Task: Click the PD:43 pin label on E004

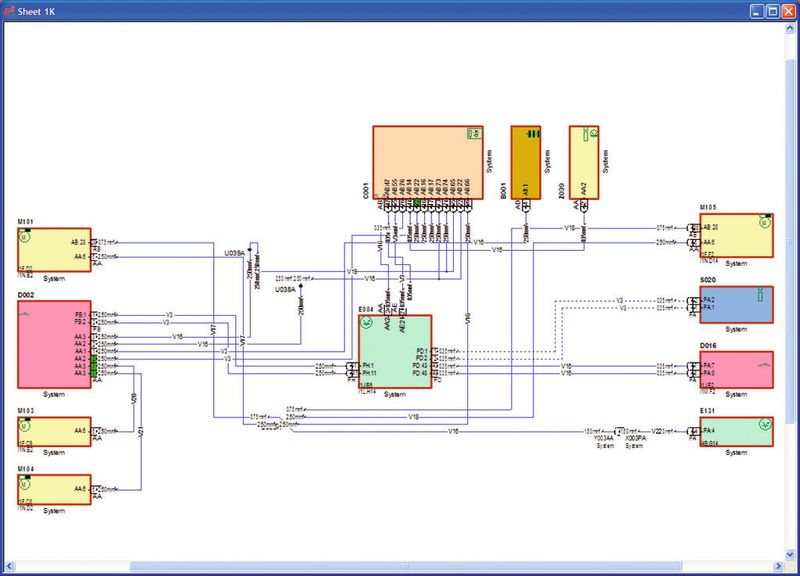Action: tap(420, 366)
